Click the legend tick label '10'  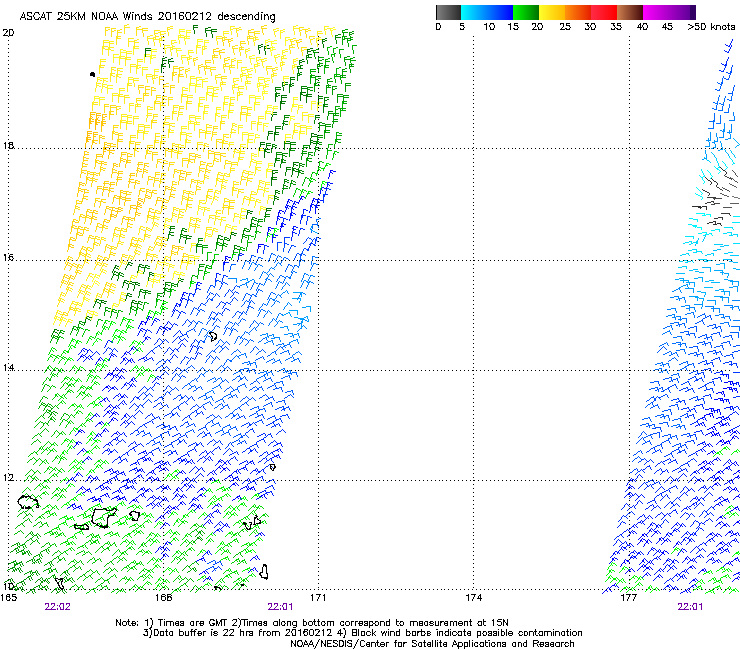[x=489, y=27]
